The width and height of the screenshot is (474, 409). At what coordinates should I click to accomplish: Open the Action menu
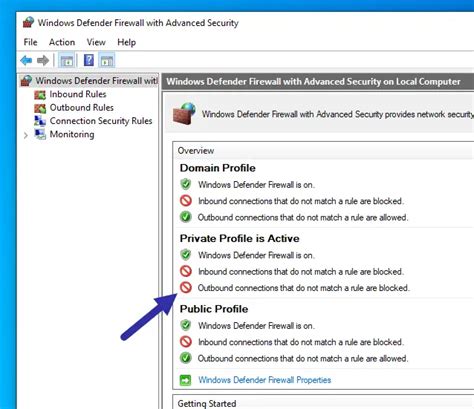62,42
